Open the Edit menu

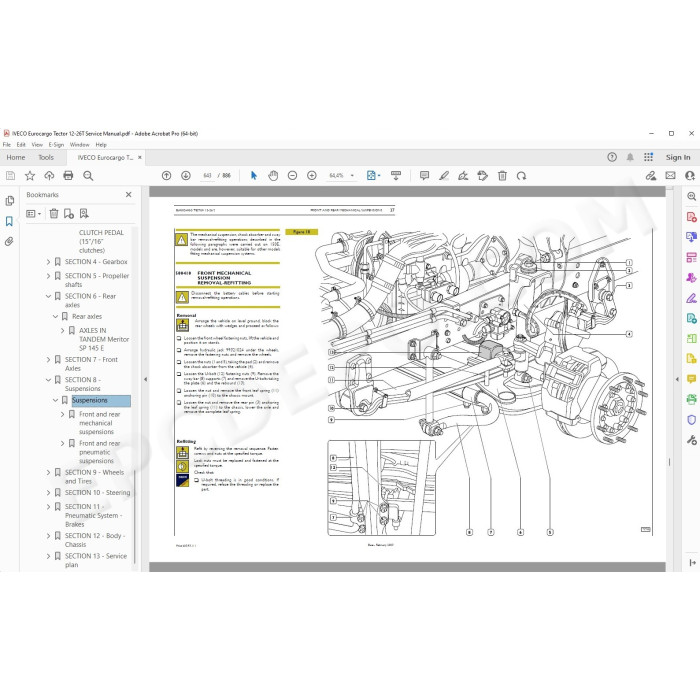pos(21,145)
